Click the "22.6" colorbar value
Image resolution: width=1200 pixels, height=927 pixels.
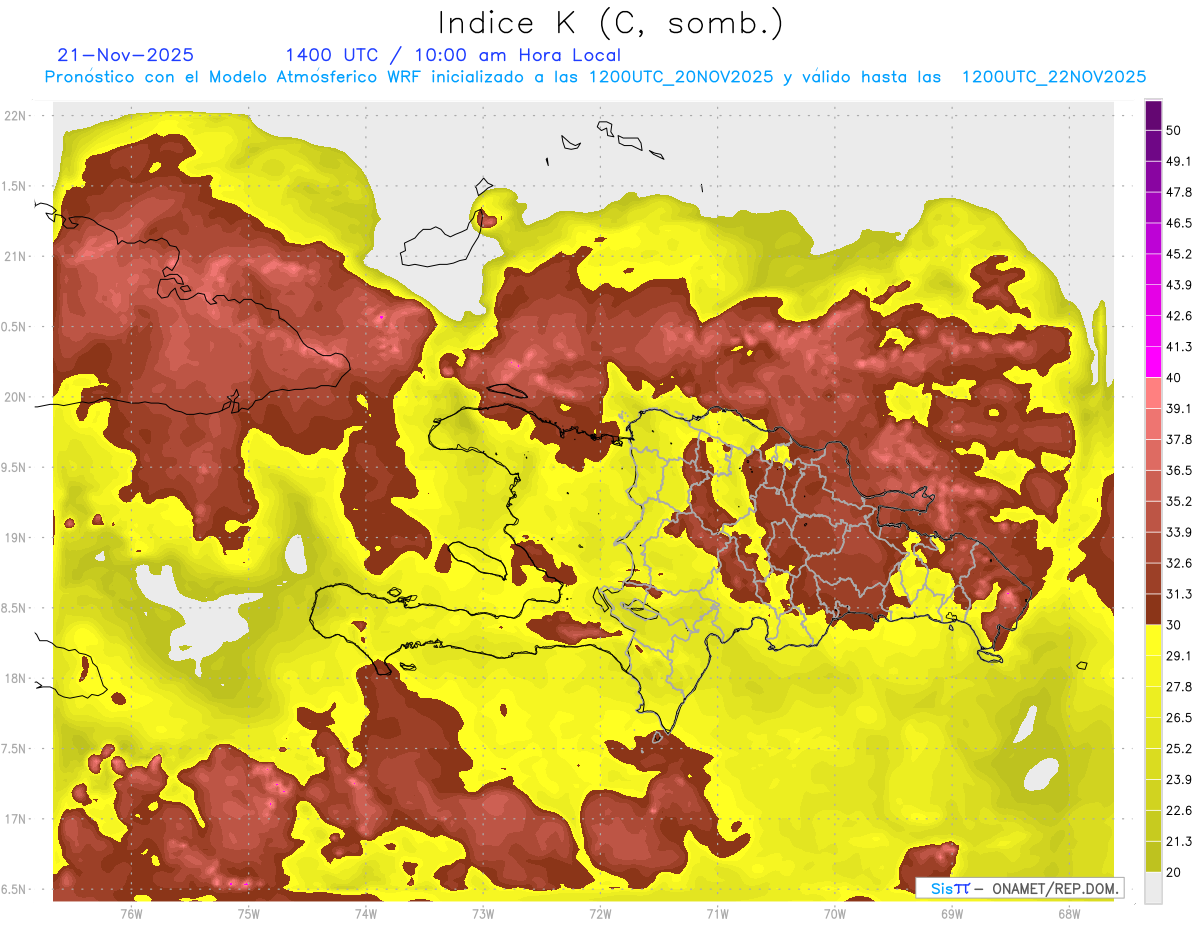point(1179,811)
